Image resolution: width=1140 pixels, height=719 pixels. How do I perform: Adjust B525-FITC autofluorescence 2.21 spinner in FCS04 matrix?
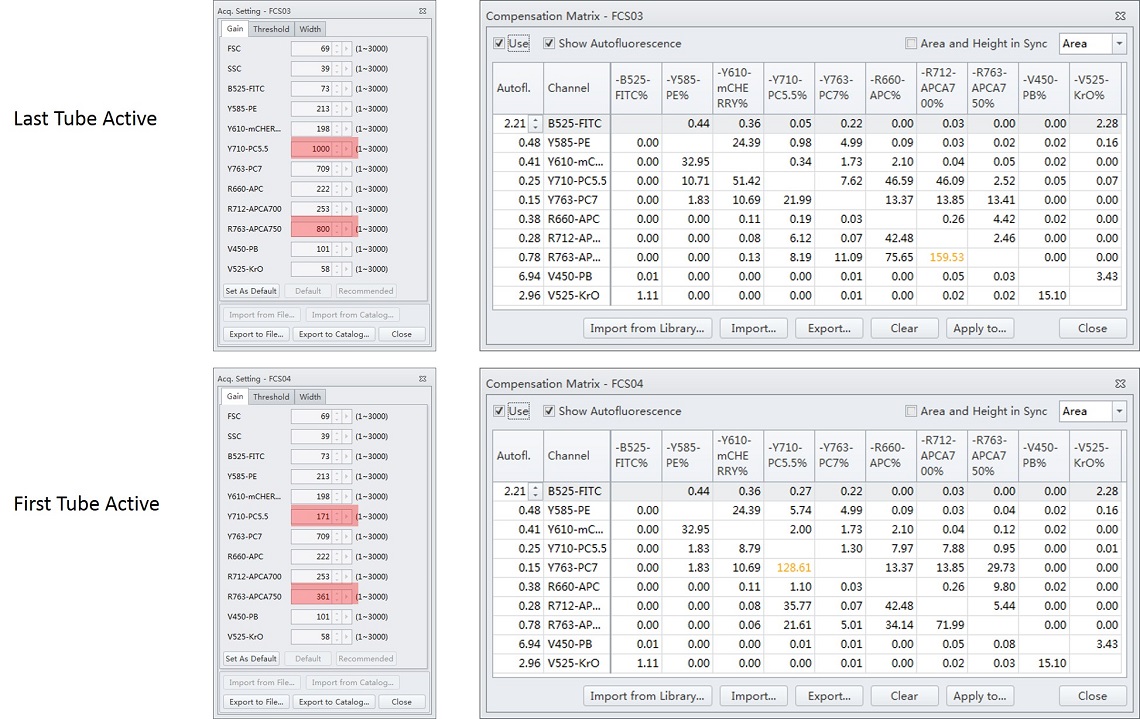(x=535, y=491)
